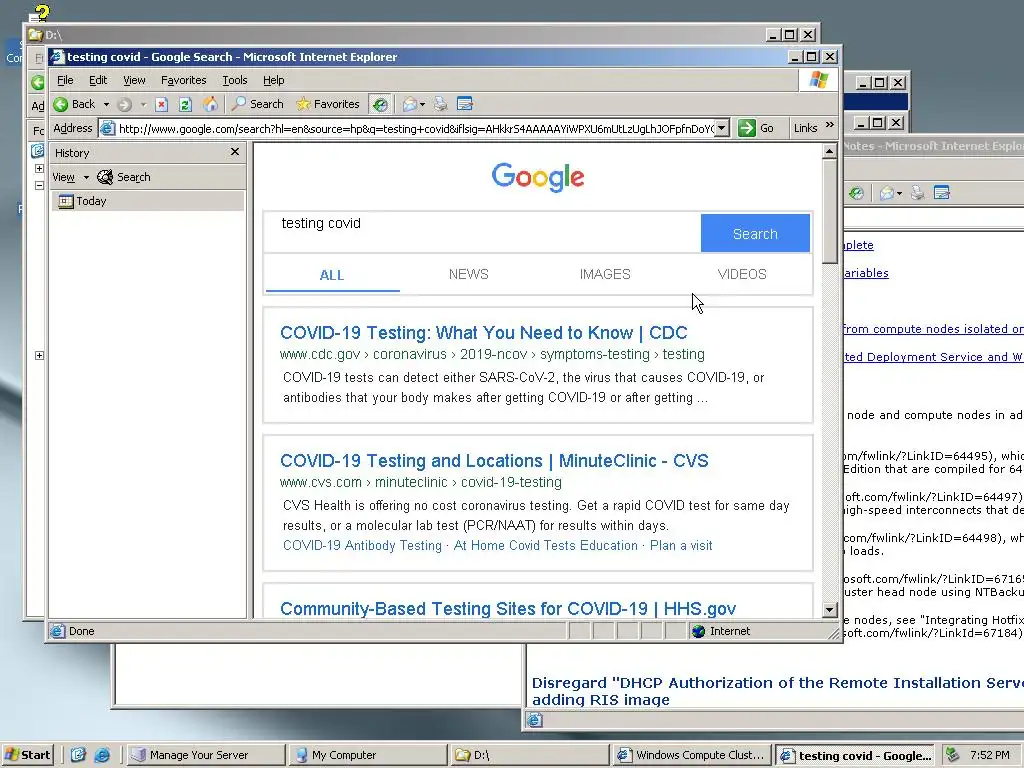Click the Forward arrow icon in toolbar
The height and width of the screenshot is (768, 1024).
coord(125,104)
